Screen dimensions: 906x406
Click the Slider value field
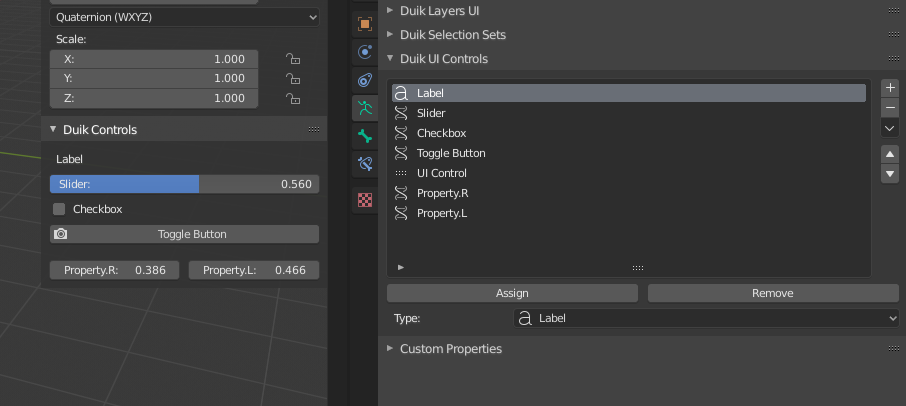[184, 184]
